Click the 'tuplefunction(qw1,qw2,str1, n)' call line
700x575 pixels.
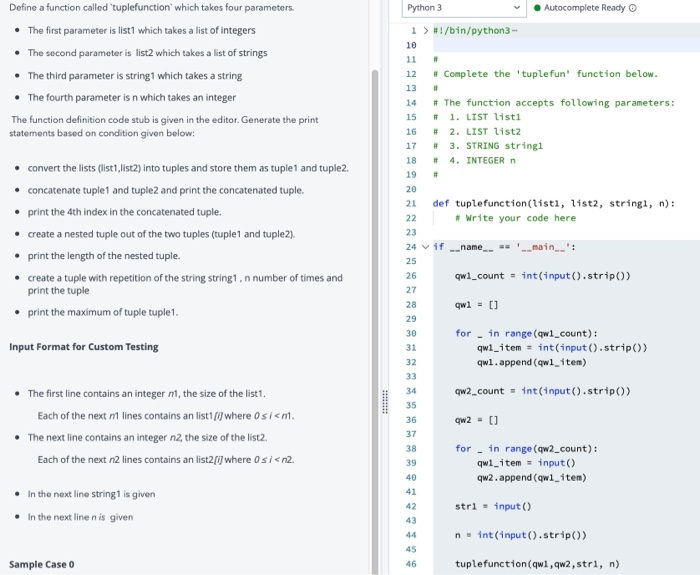pyautogui.click(x=537, y=564)
